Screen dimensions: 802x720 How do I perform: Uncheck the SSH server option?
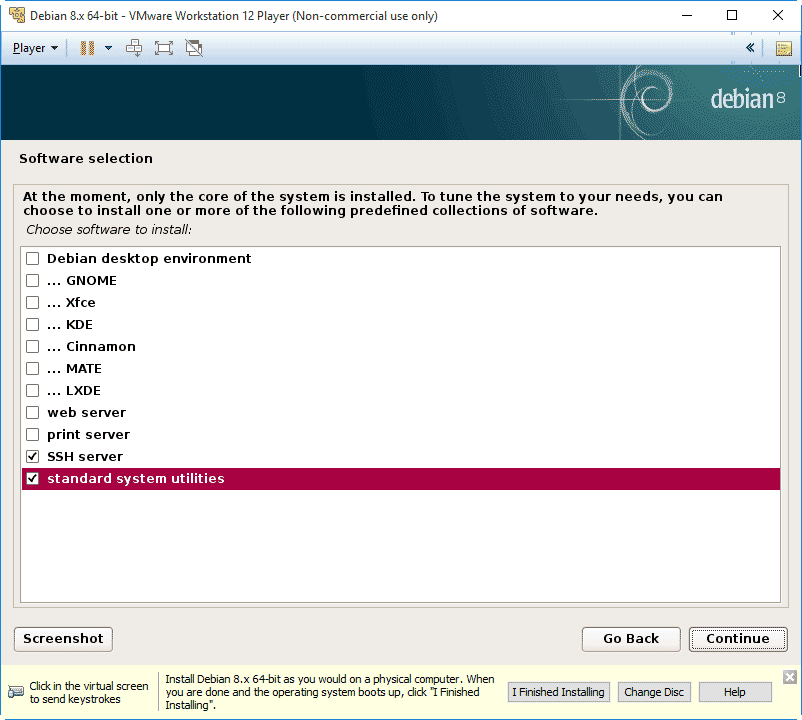[33, 457]
